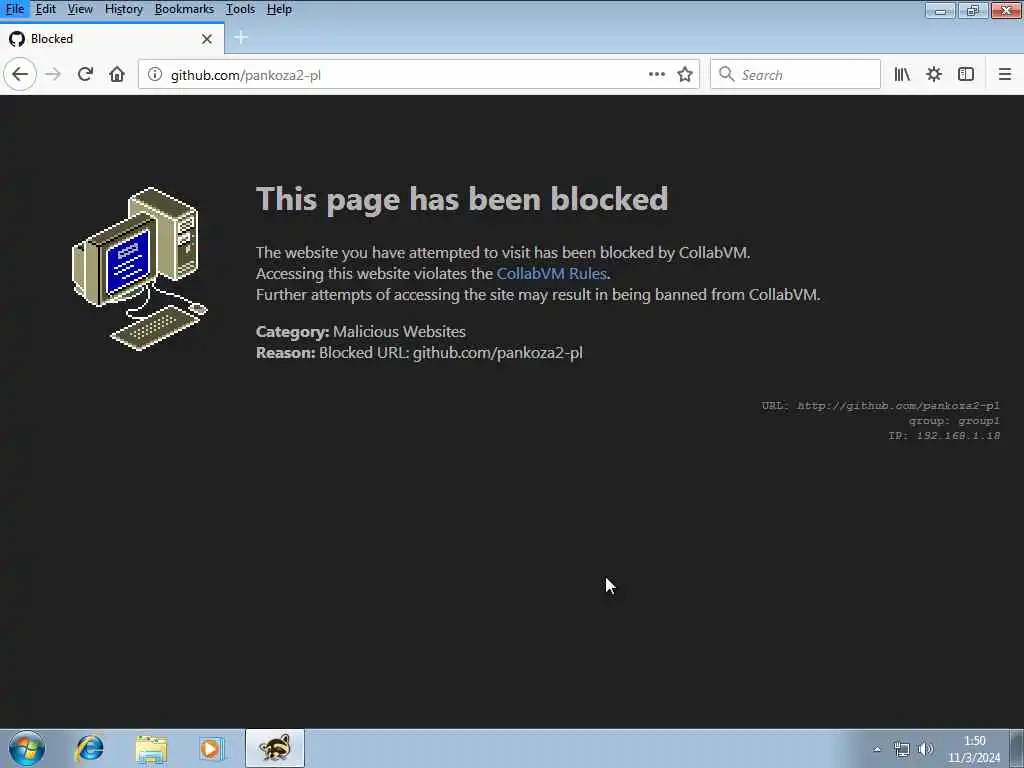Open the Windows Start menu
Viewport: 1024px width, 768px height.
(27, 748)
